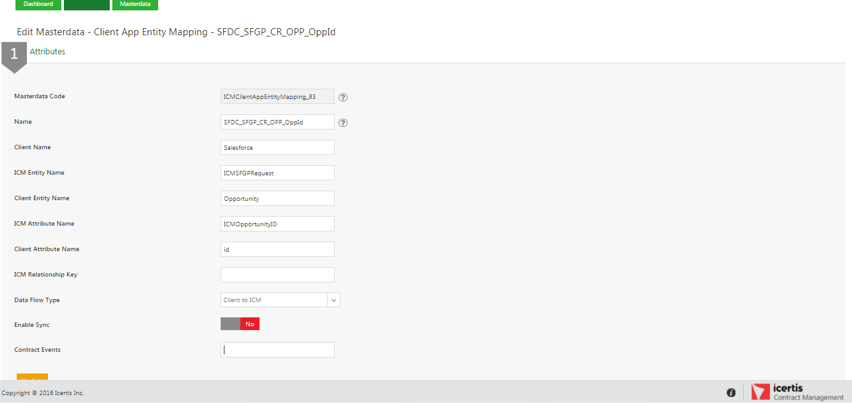This screenshot has width=852, height=403.
Task: Expand the Data Flow Type dropdown arrow
Action: coord(334,300)
